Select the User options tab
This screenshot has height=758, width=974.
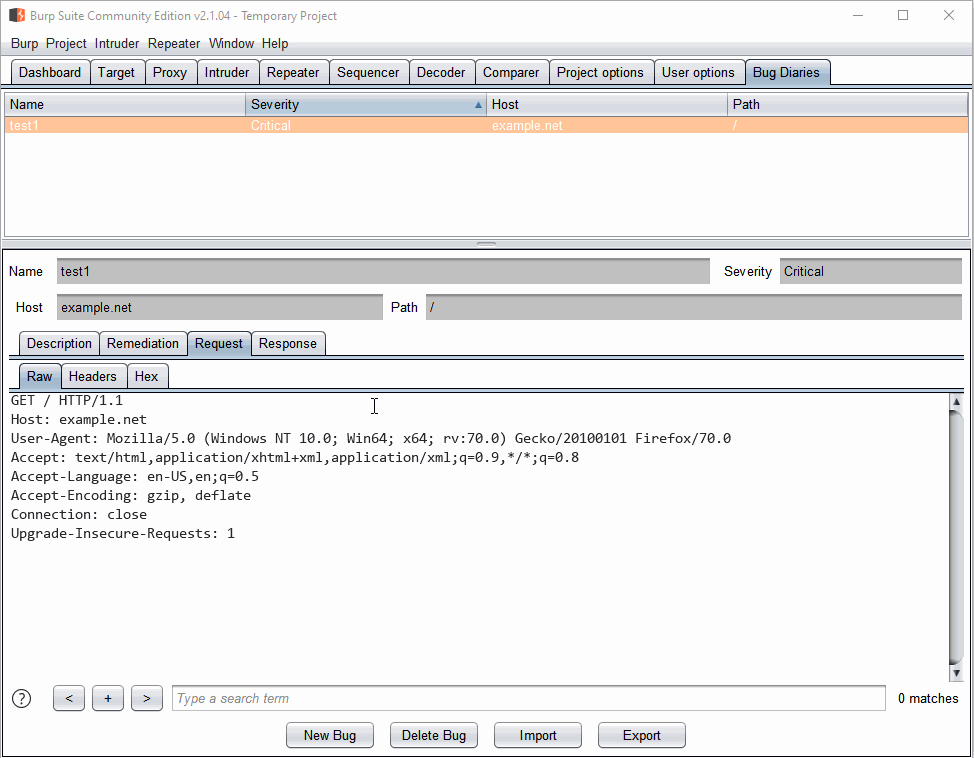[x=698, y=73]
